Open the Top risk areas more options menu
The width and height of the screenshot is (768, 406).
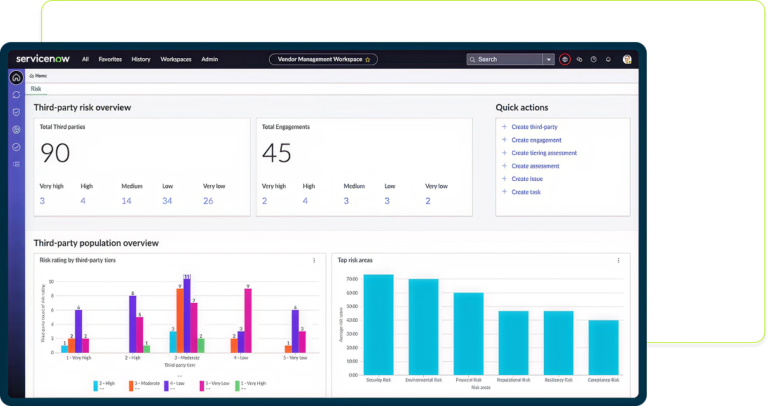[618, 261]
